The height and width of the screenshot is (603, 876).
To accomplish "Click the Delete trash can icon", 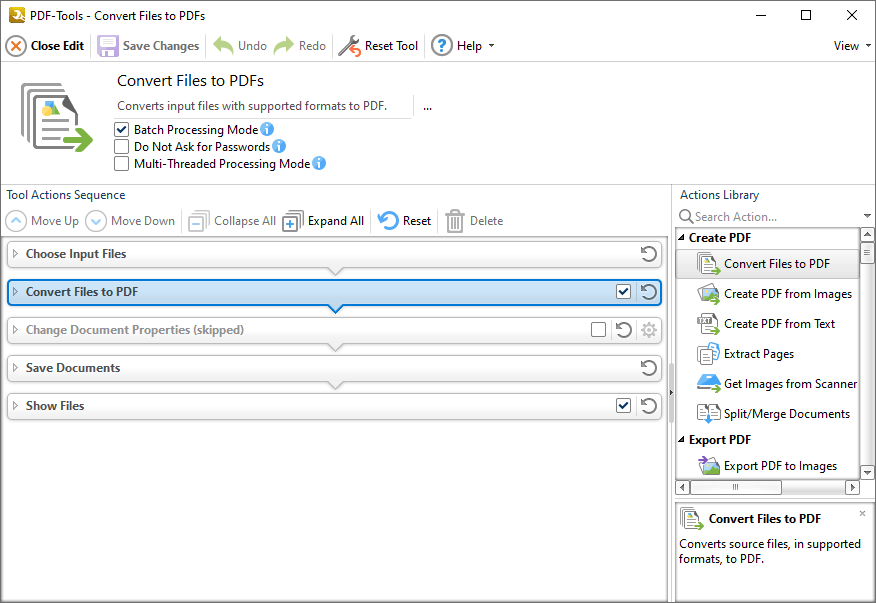I will coord(455,221).
